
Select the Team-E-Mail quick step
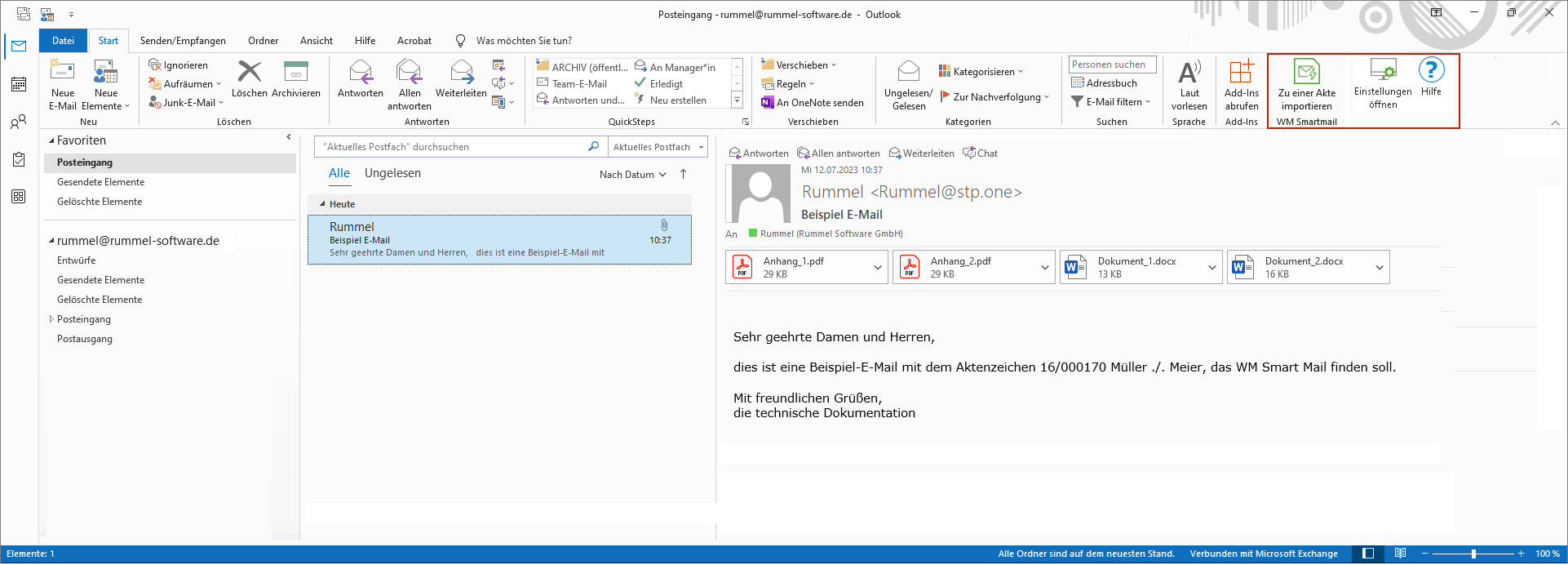[572, 83]
